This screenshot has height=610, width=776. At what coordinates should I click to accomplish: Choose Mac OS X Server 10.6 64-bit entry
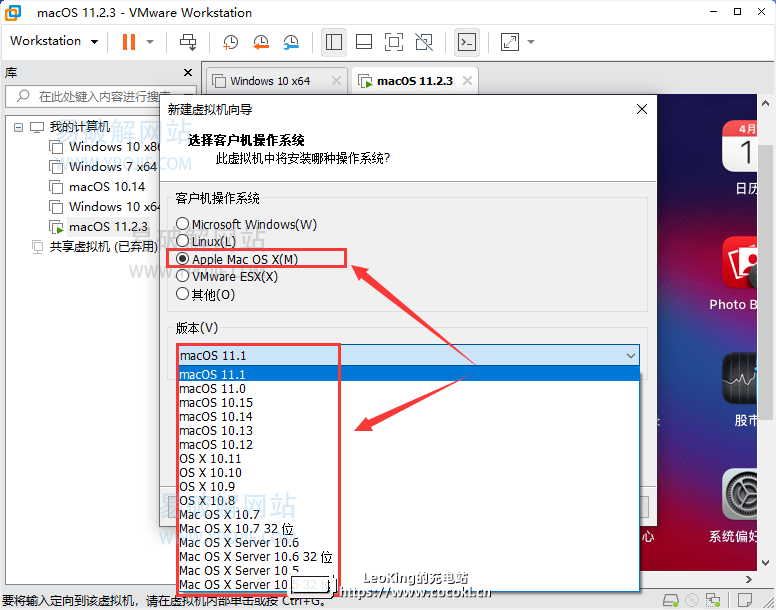pyautogui.click(x=408, y=543)
